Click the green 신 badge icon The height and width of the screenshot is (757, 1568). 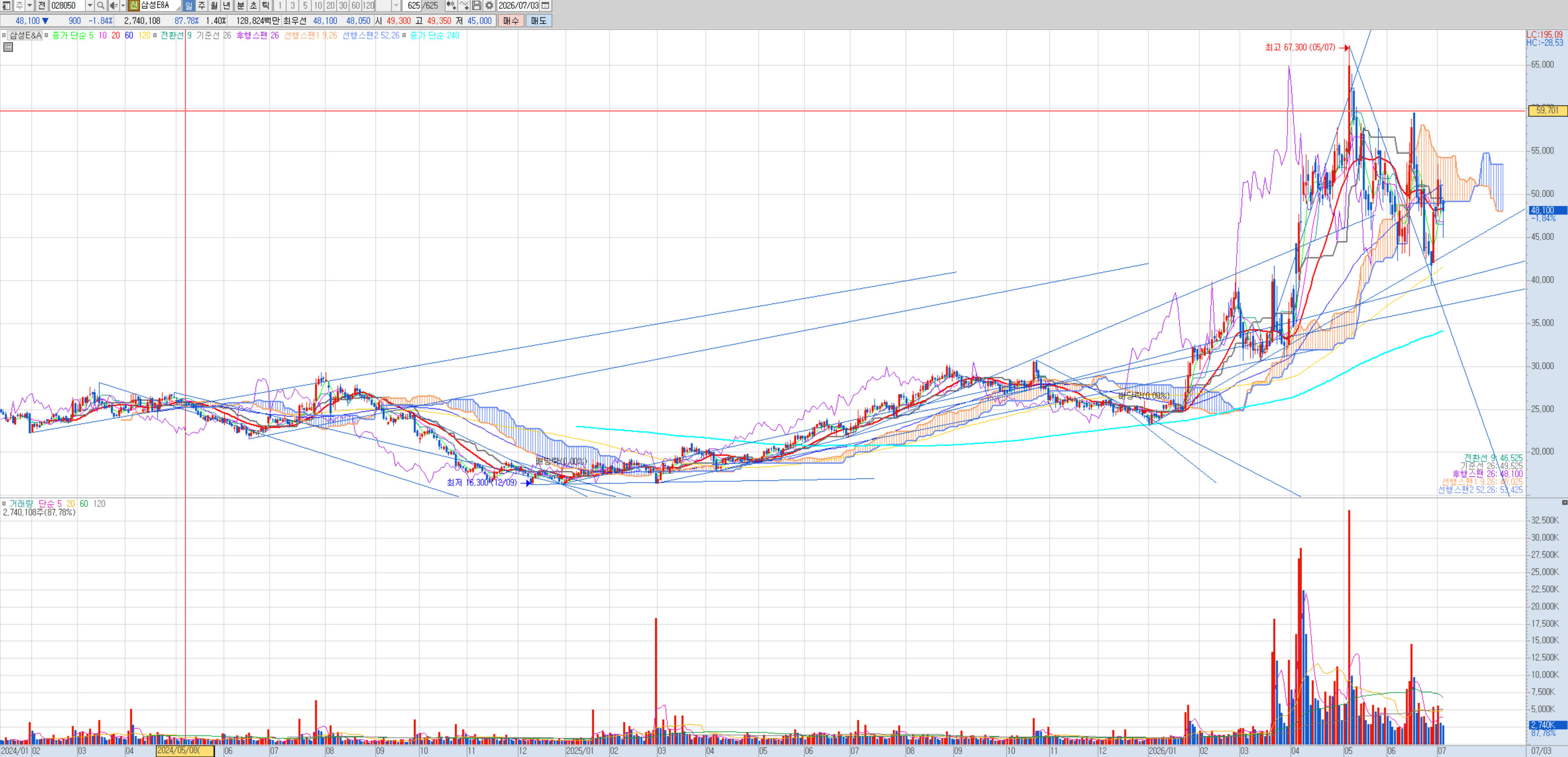pos(134,5)
